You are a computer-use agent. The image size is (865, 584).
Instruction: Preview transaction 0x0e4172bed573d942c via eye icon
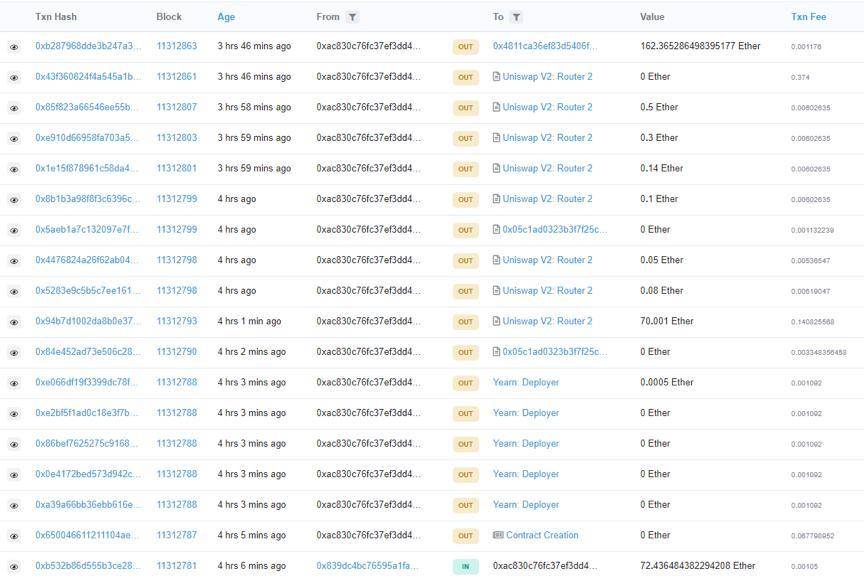coord(14,475)
